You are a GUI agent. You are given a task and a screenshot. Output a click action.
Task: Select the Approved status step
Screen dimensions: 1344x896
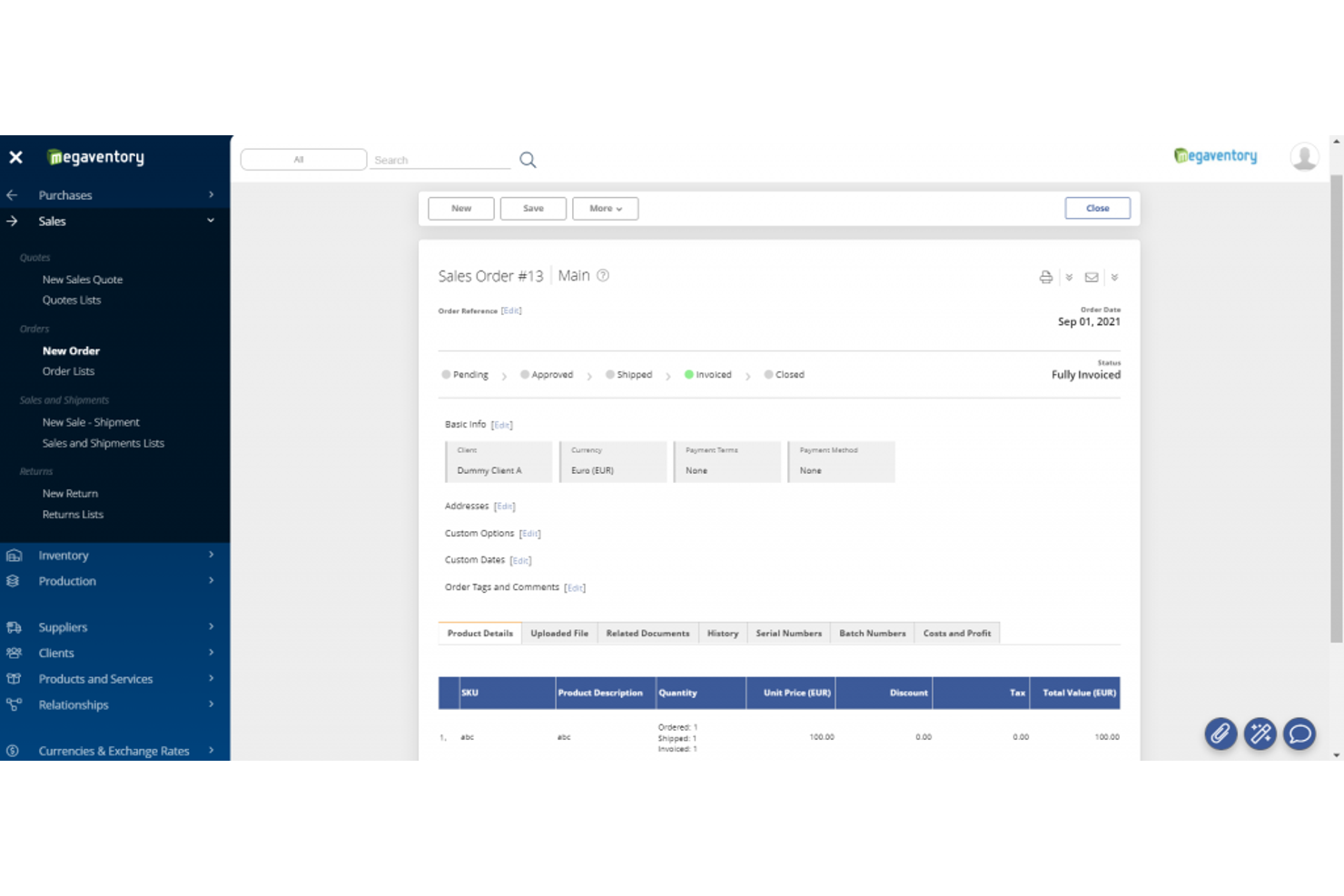pos(547,375)
